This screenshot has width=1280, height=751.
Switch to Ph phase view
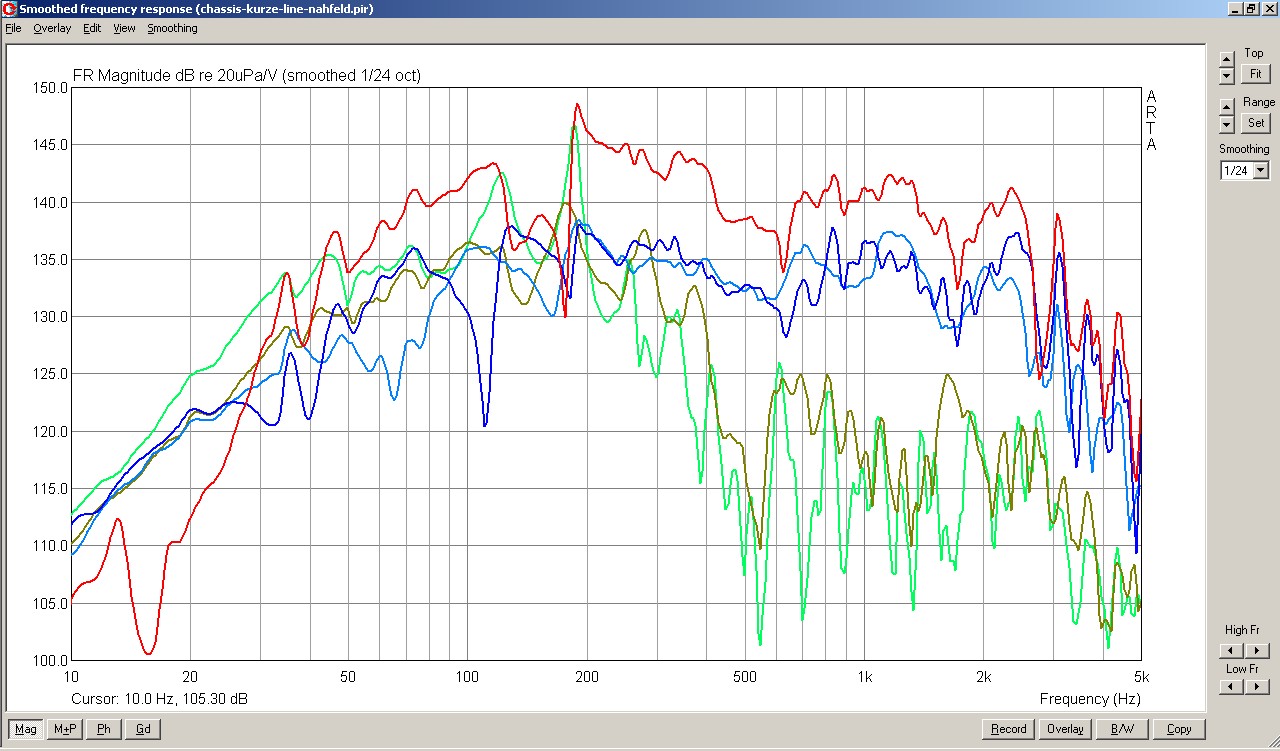pos(104,729)
